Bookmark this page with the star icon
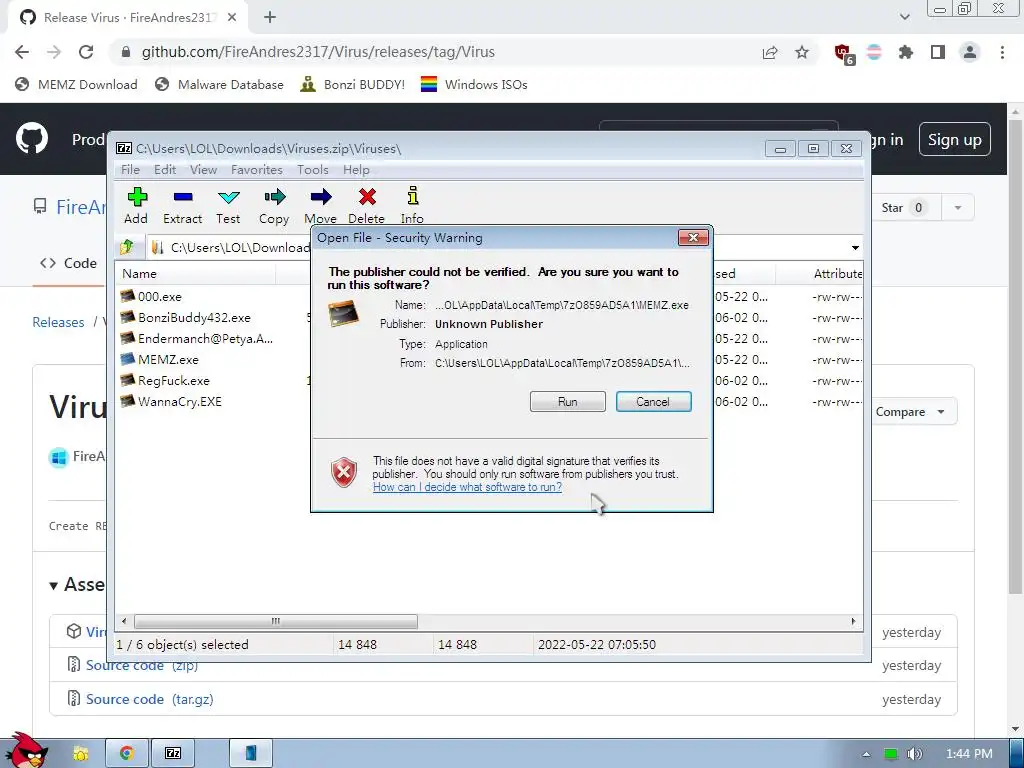This screenshot has height=768, width=1024. (x=802, y=52)
